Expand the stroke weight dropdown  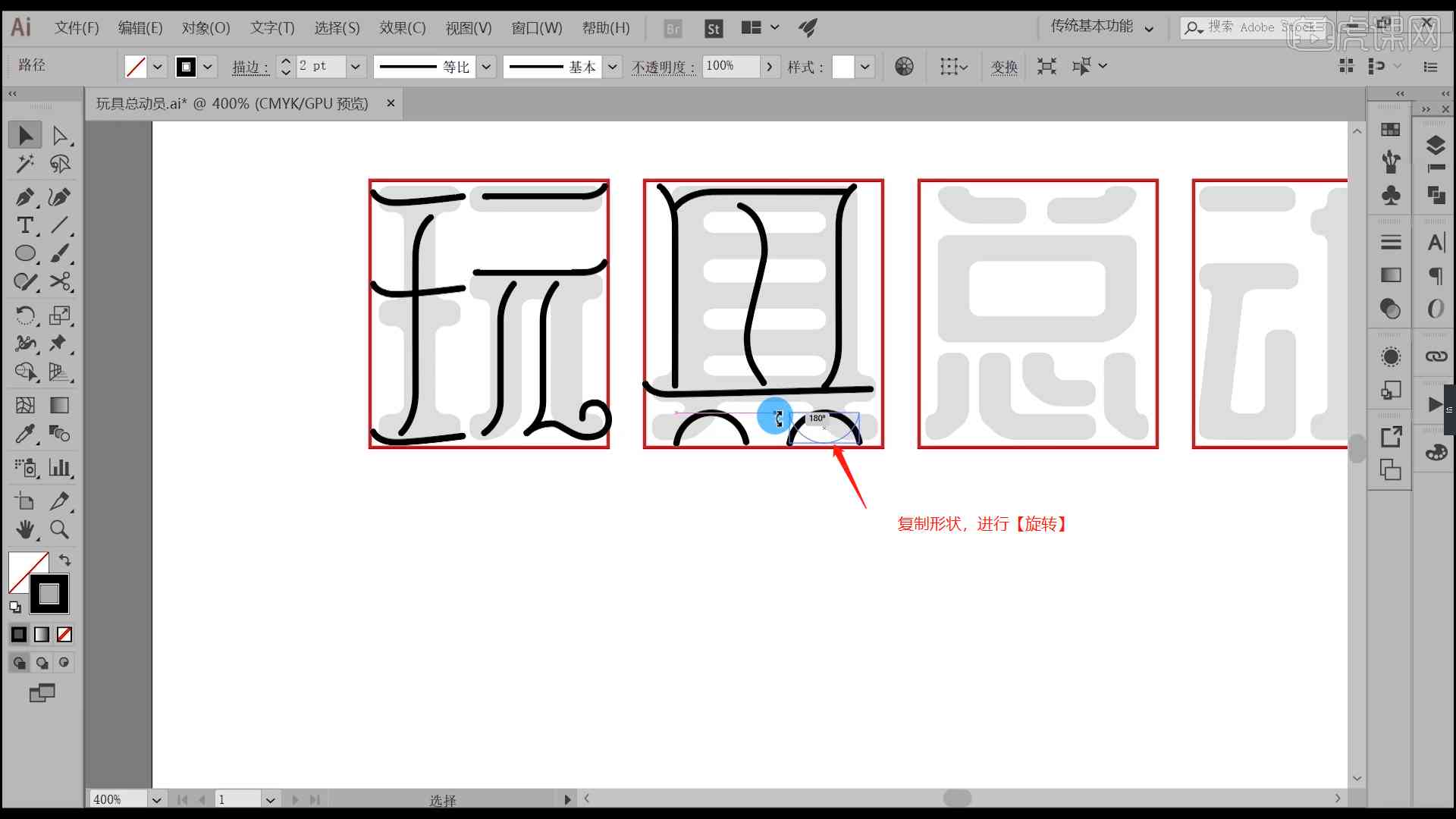[355, 66]
